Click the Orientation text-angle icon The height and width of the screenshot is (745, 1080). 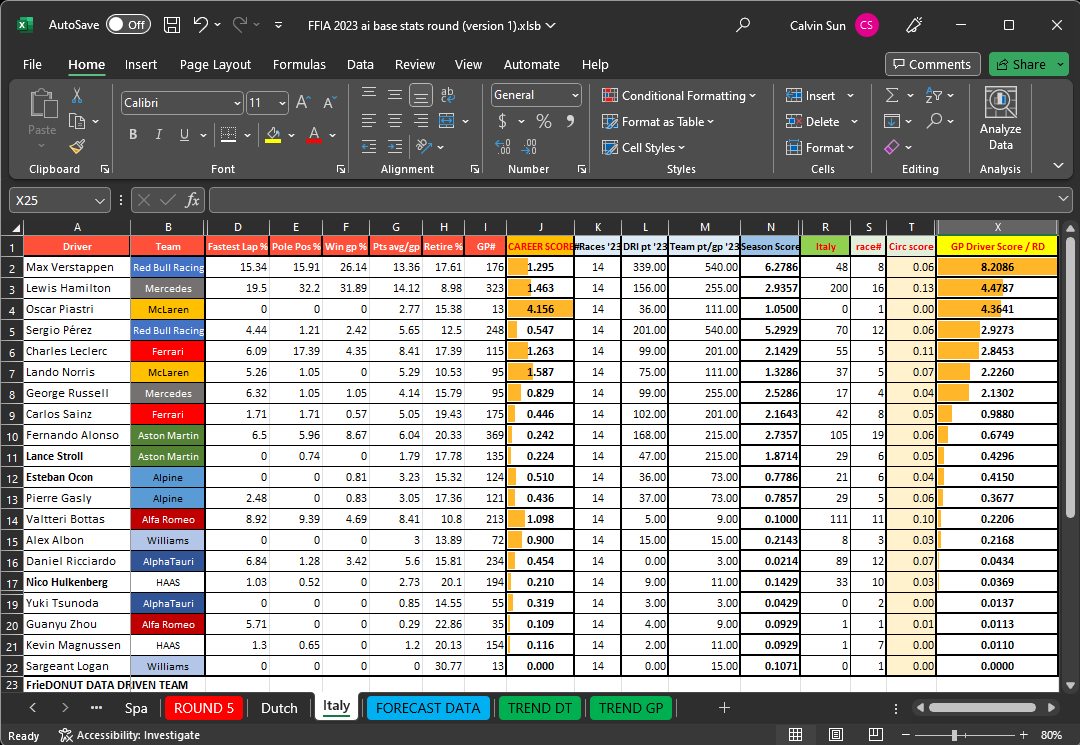coord(424,147)
